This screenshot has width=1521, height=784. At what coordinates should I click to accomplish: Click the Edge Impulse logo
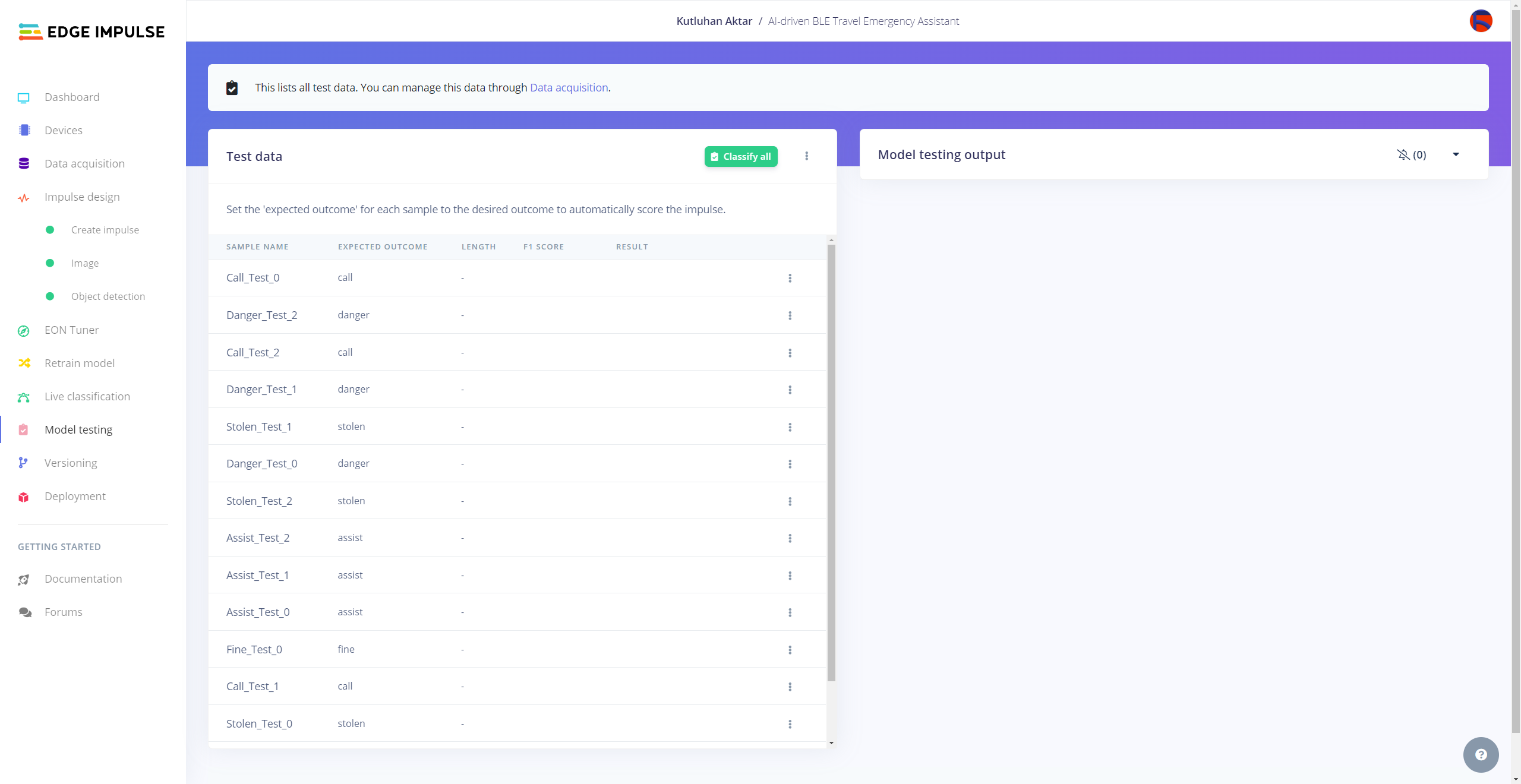pos(91,31)
